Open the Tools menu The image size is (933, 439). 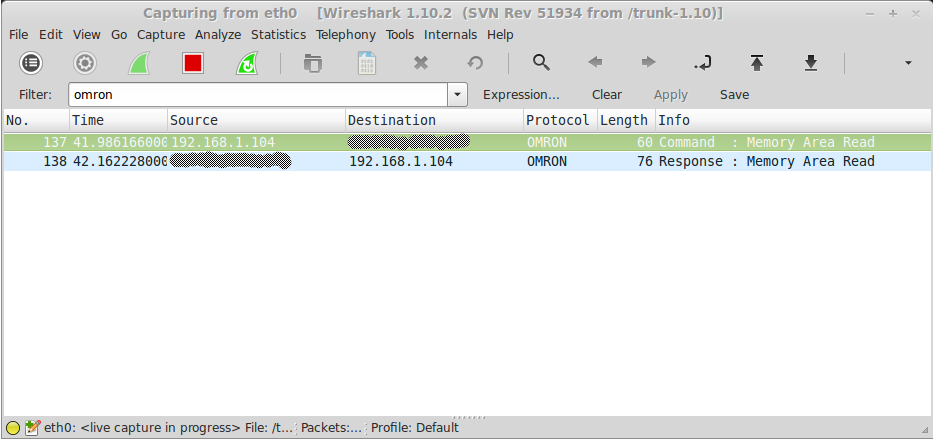point(400,35)
